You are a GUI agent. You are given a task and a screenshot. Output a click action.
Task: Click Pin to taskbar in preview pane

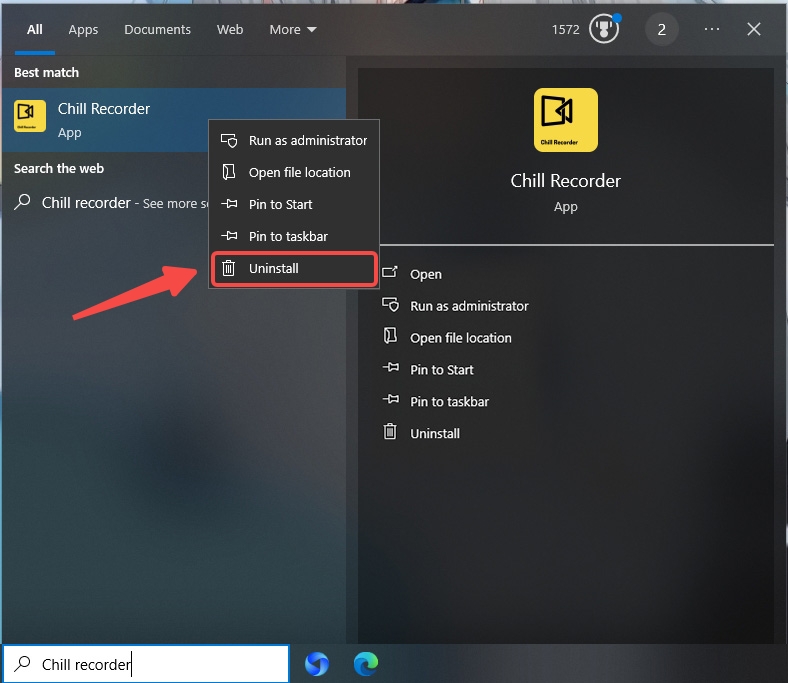449,402
